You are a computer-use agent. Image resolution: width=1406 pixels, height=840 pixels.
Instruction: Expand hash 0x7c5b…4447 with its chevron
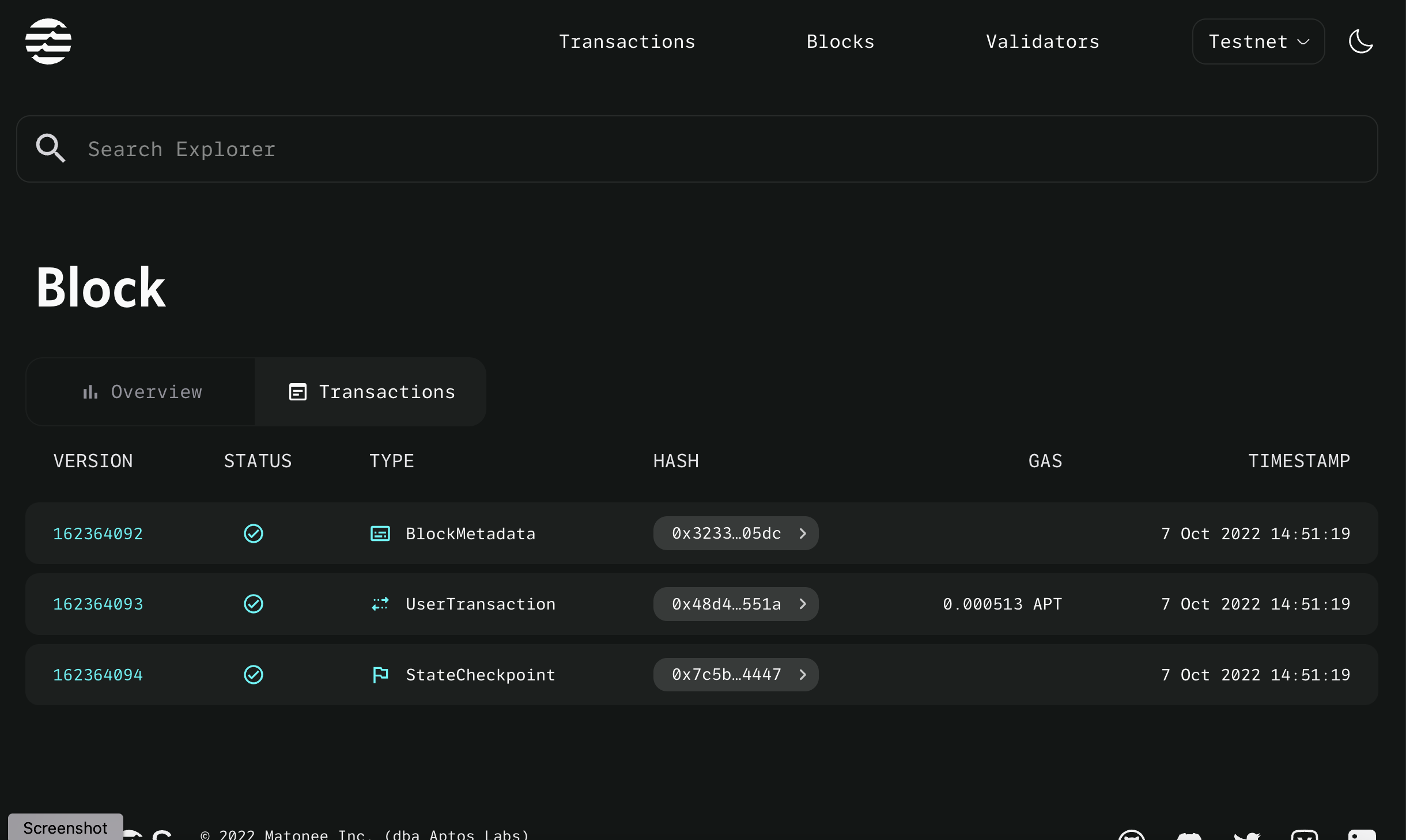pos(802,675)
